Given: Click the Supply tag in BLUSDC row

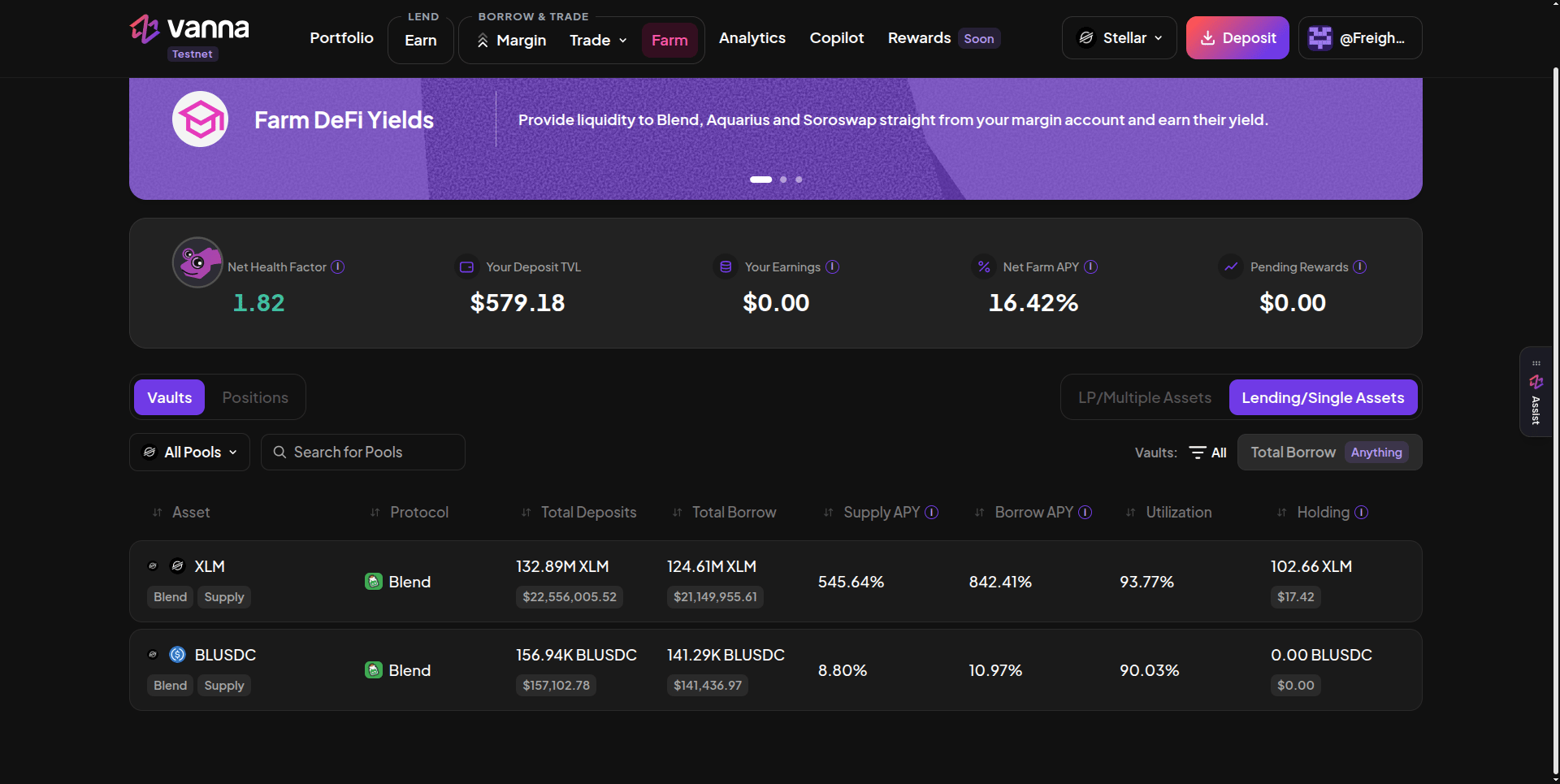Looking at the screenshot, I should pyautogui.click(x=224, y=686).
